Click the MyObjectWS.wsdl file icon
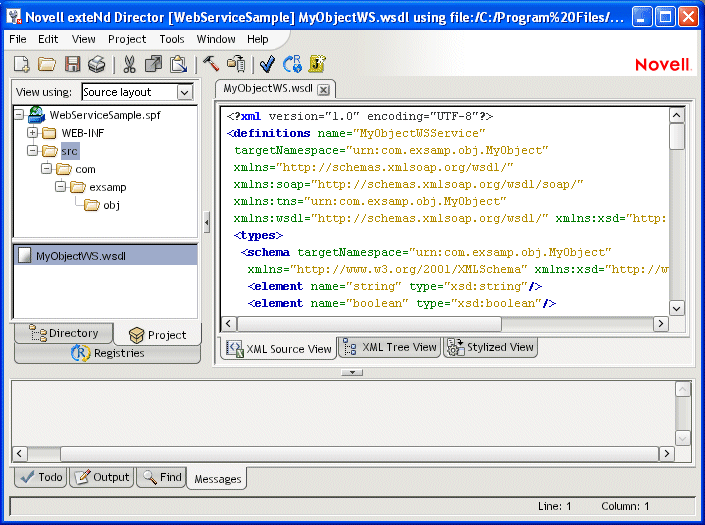Viewport: 705px width, 525px height. pos(24,256)
